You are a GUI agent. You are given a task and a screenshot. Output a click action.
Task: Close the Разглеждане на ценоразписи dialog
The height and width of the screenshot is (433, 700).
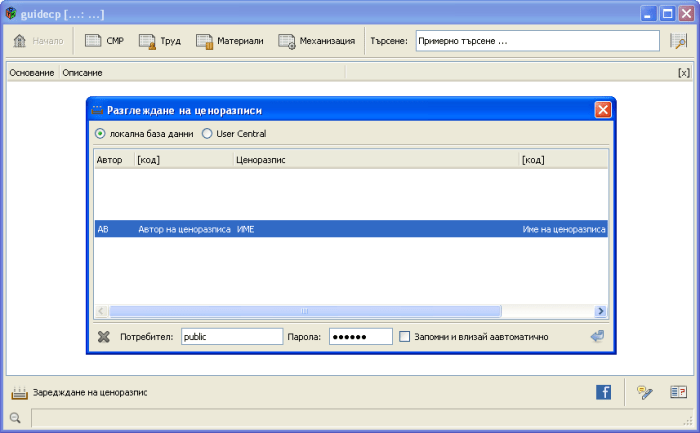(603, 110)
